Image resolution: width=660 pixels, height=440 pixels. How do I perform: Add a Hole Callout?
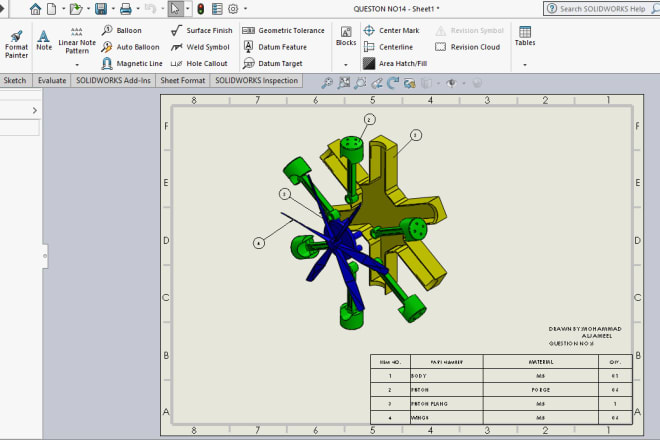coord(199,64)
